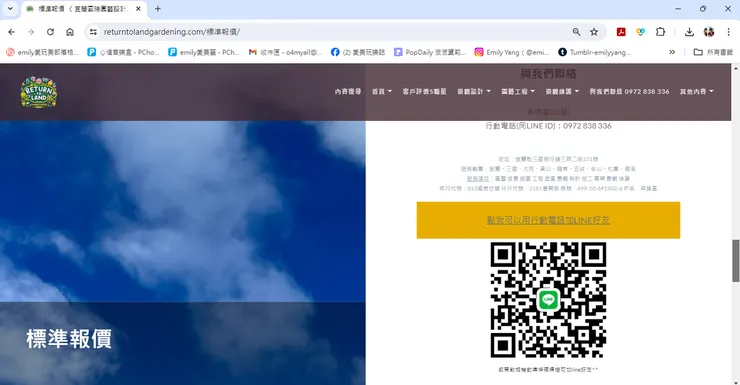Click the LINE QR code image
Screen dimensions: 740x385
[x=548, y=300]
